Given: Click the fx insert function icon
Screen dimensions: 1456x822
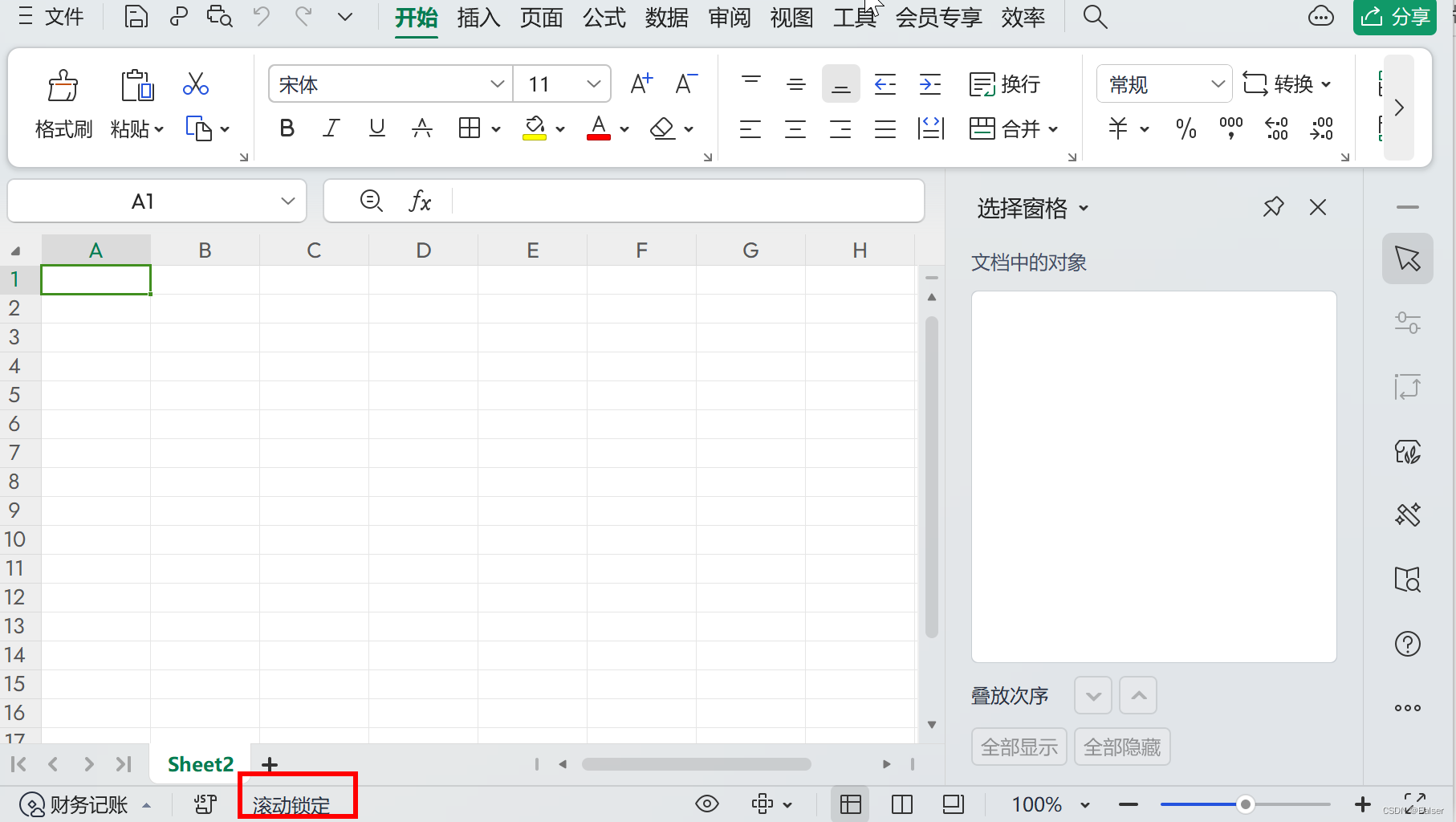Looking at the screenshot, I should coord(420,201).
